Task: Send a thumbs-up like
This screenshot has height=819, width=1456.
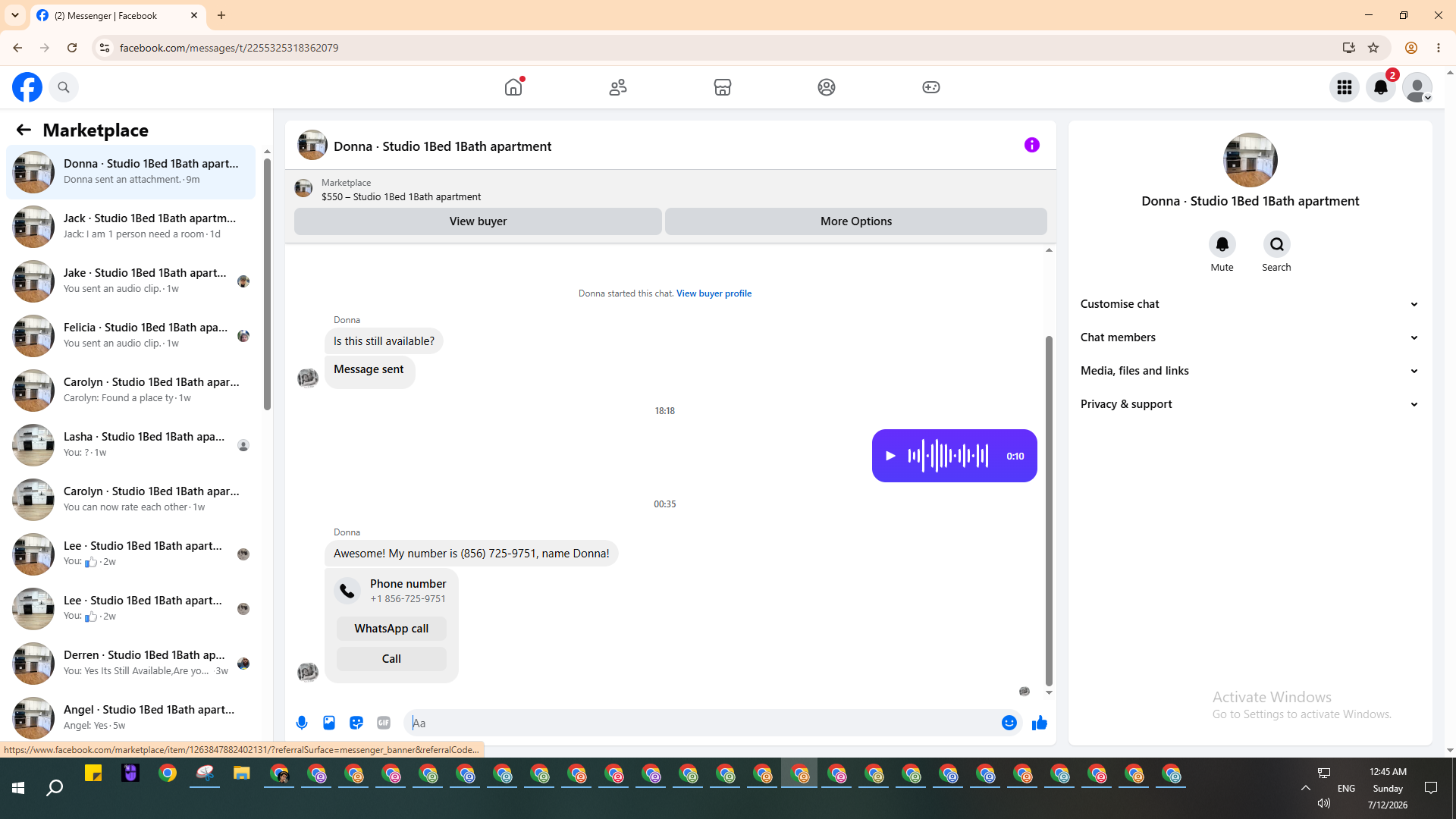Action: tap(1040, 723)
